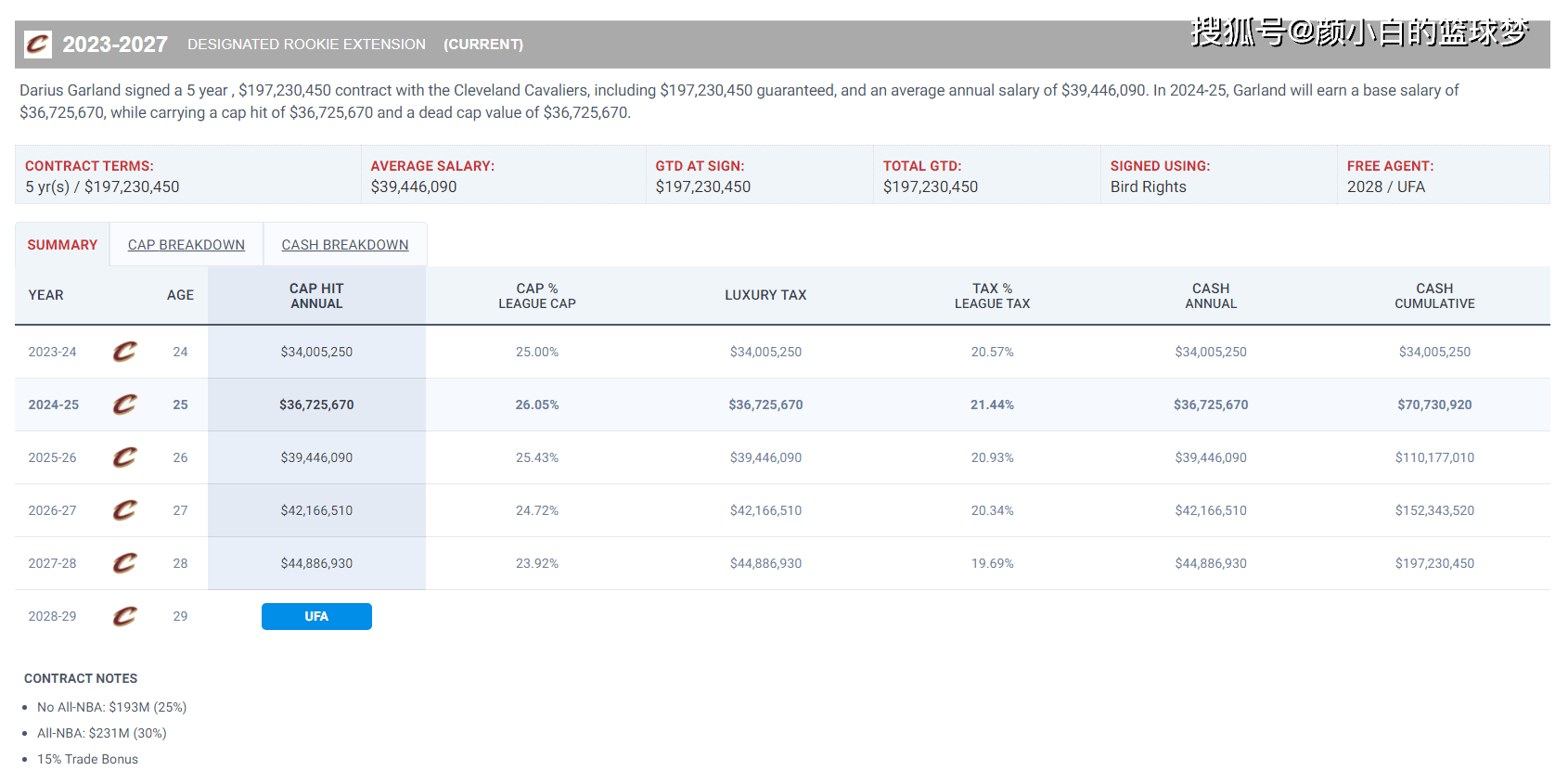Click the Tax % League Tax header
Viewport: 1568px width, 771px height.
click(x=992, y=296)
